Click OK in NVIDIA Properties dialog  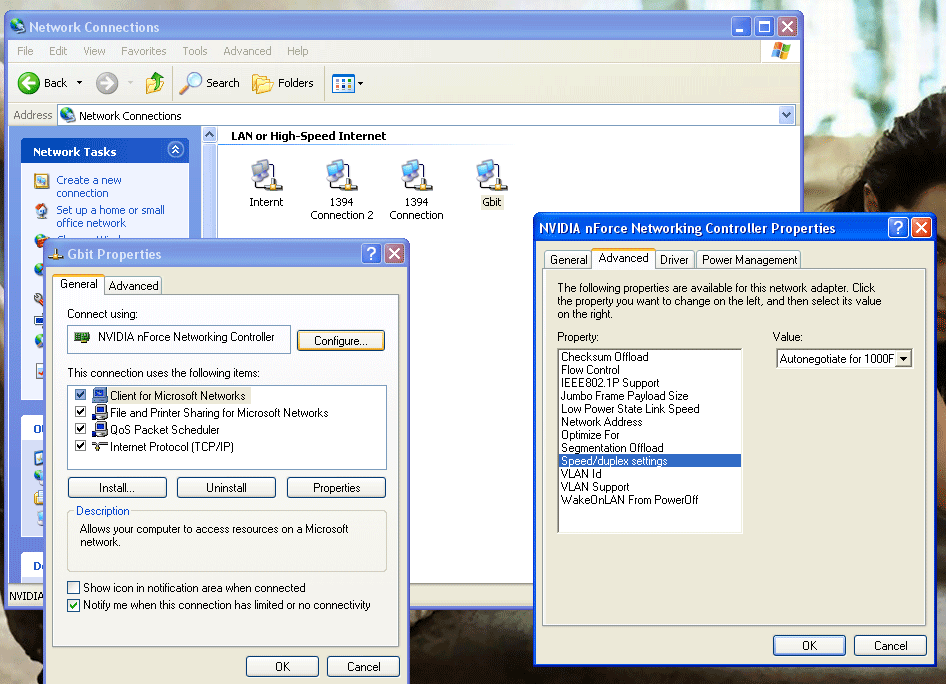tap(809, 645)
